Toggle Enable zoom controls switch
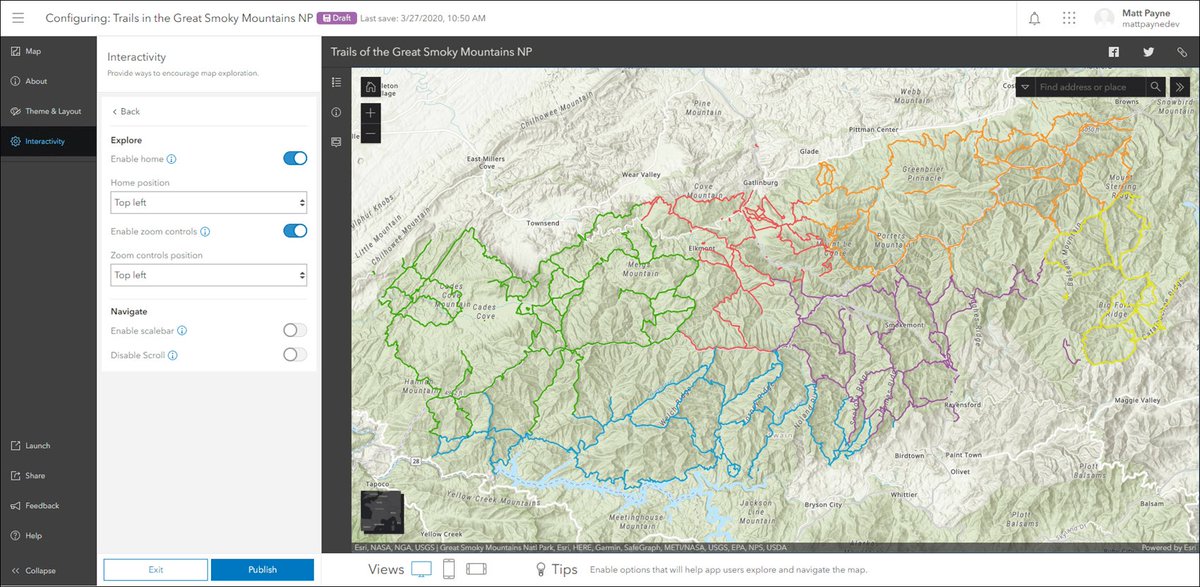 [x=295, y=231]
